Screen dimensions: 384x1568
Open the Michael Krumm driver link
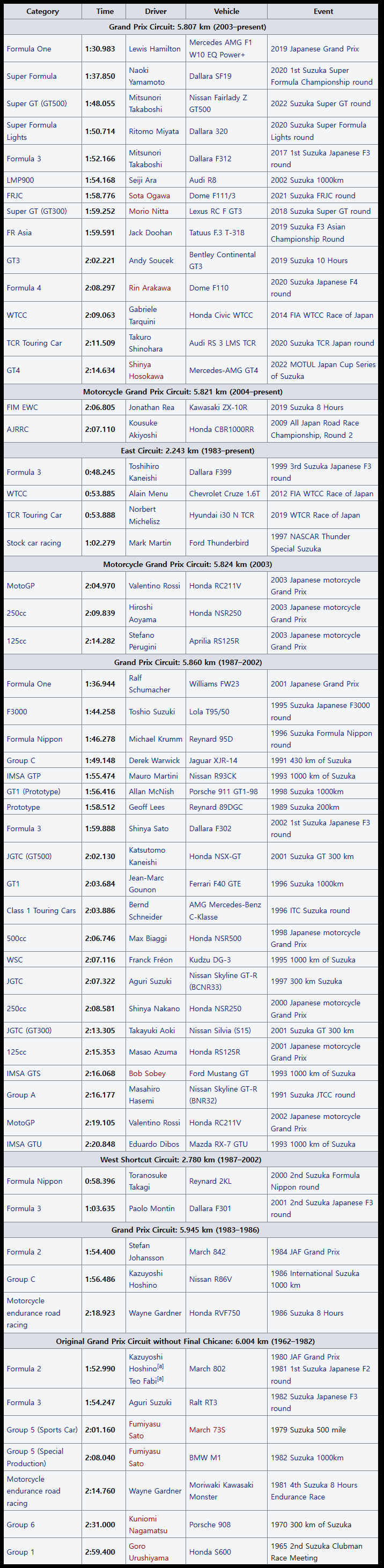point(156,740)
